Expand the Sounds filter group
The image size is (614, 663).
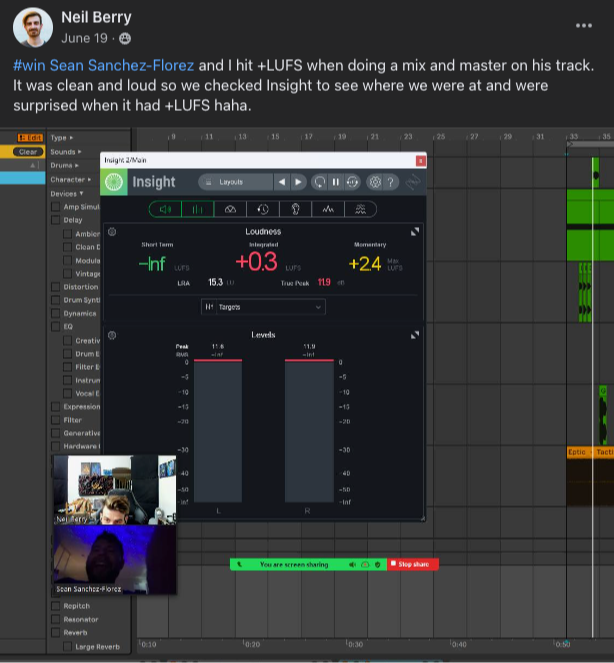tap(66, 152)
